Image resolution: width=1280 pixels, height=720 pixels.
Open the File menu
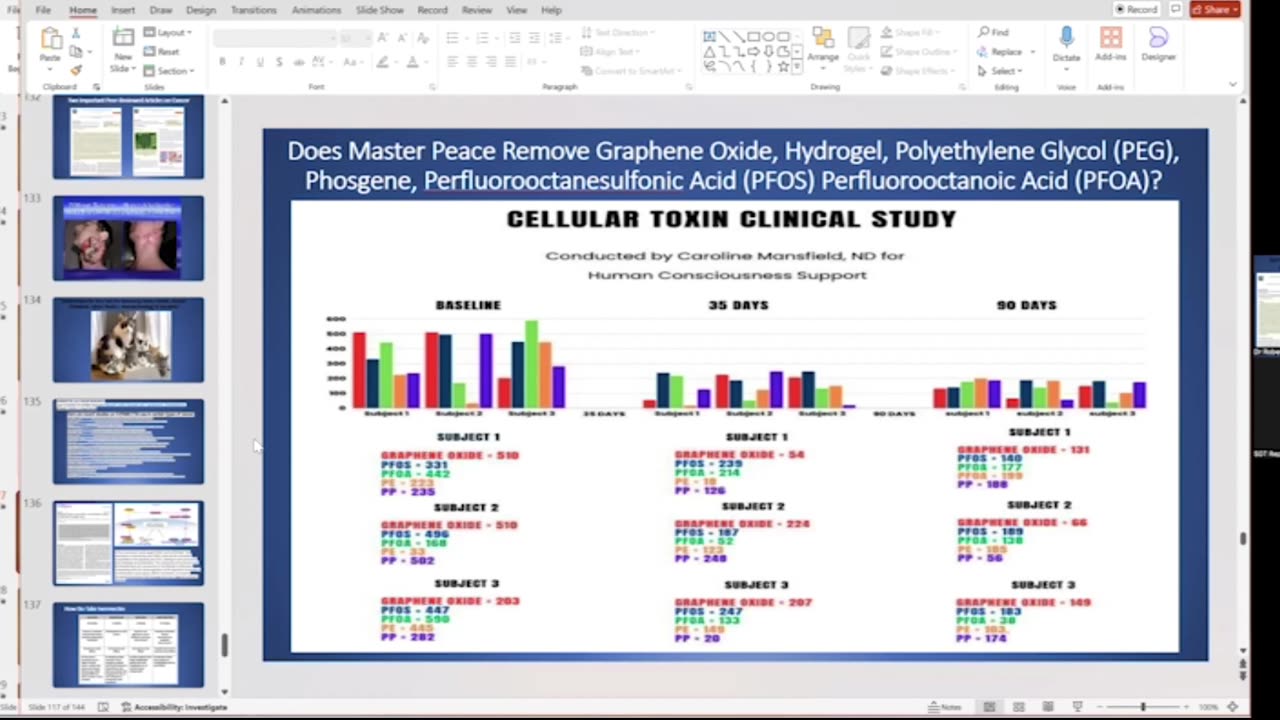[x=43, y=10]
